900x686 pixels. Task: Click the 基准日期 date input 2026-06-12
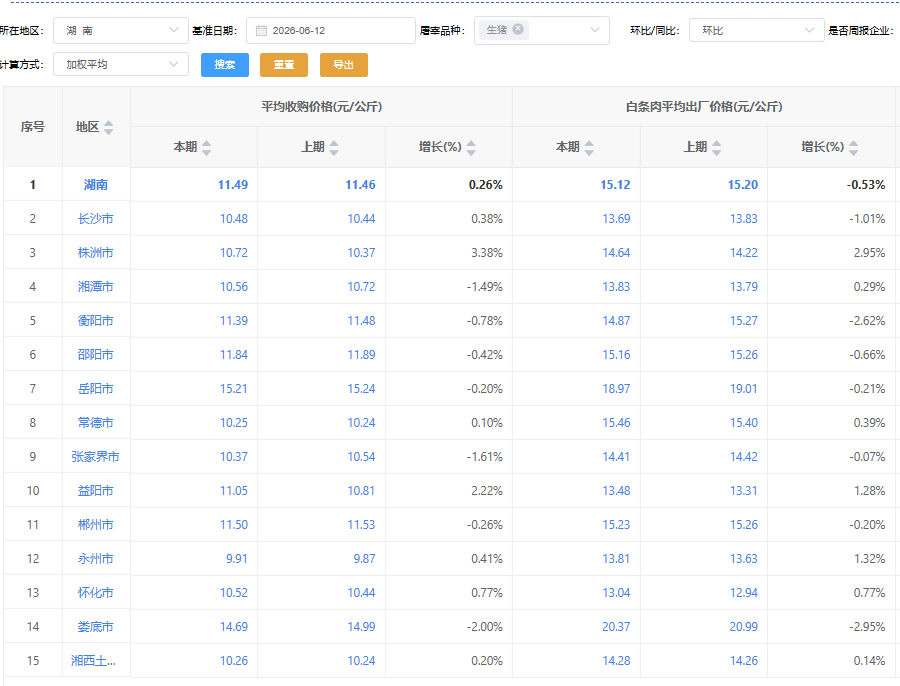(331, 30)
